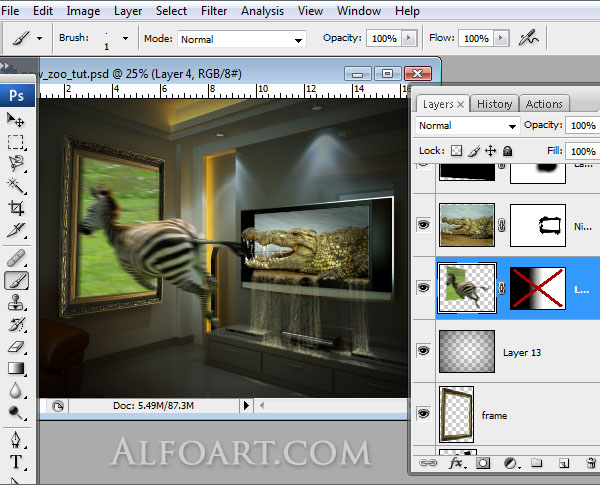Create new group folder icon

(x=536, y=463)
